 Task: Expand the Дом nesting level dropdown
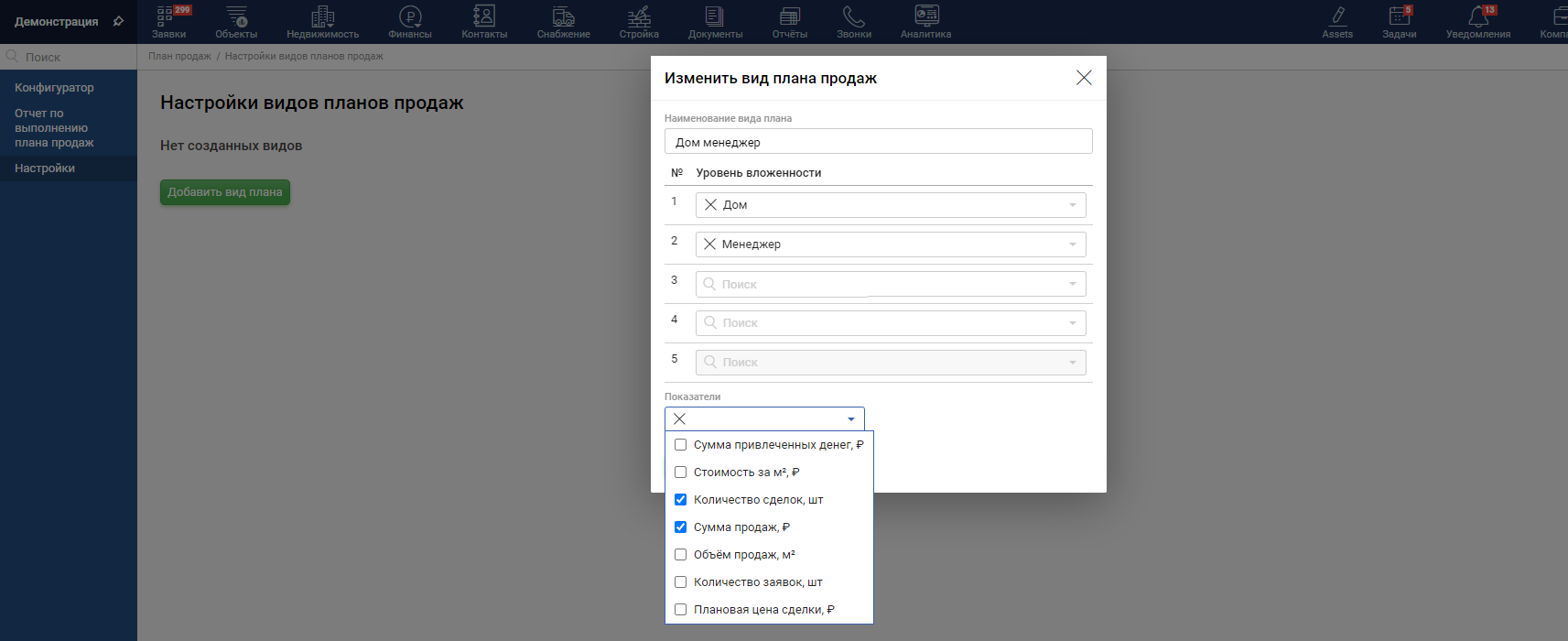coord(1072,205)
